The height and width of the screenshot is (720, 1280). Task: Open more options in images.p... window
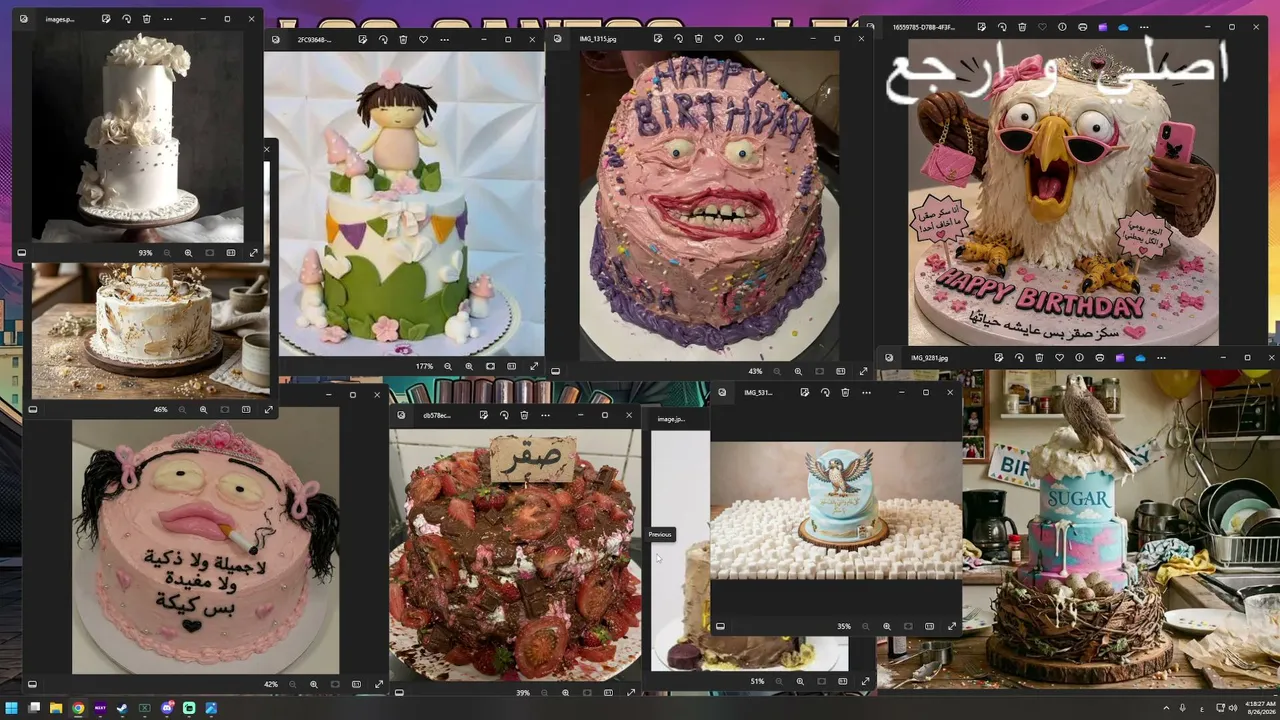(x=167, y=19)
